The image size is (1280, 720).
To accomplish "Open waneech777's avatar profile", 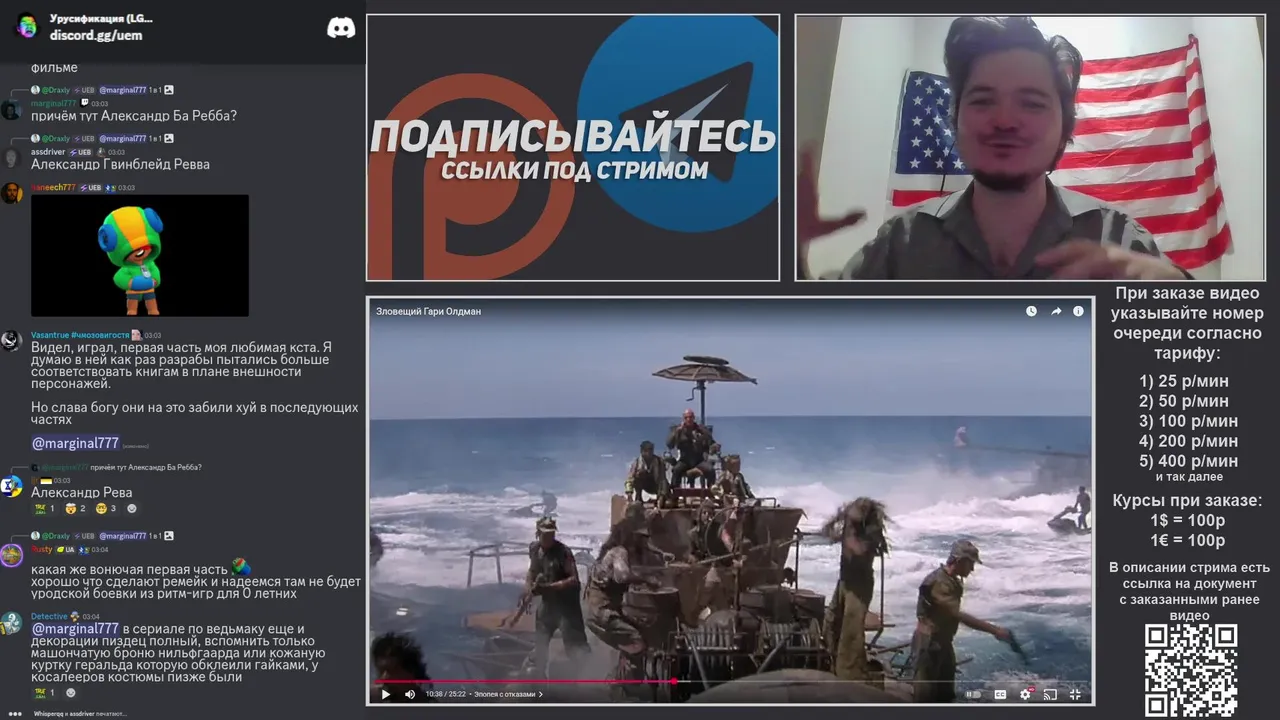I will click(x=11, y=193).
